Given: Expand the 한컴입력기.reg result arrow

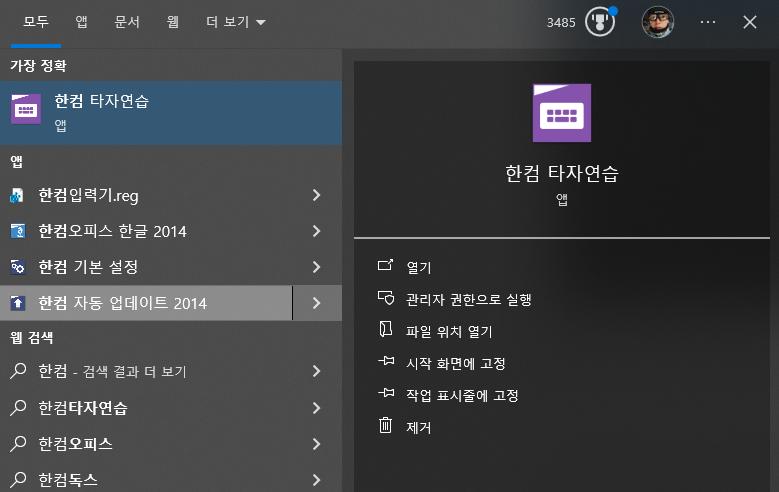Looking at the screenshot, I should point(316,195).
